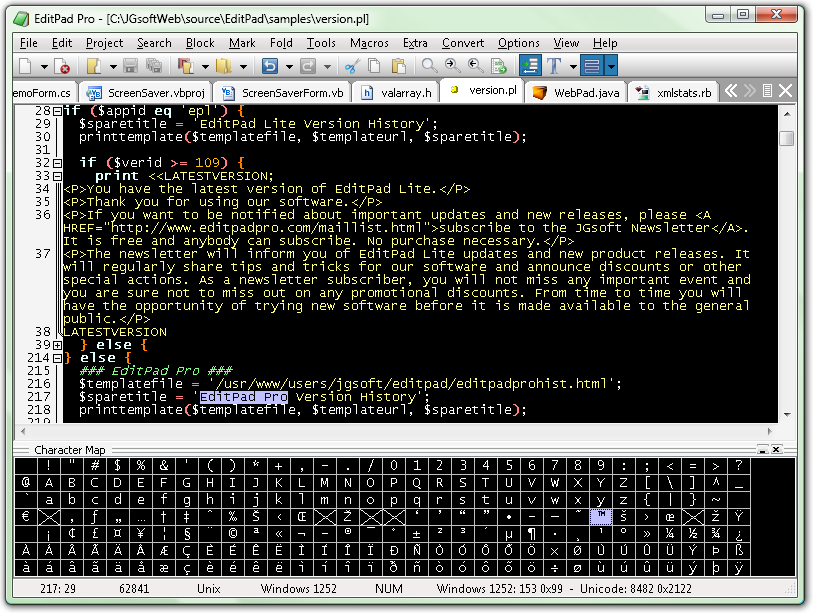Switch to the ScreenSaverForm.vb tab
This screenshot has height=613, width=813.
282,93
